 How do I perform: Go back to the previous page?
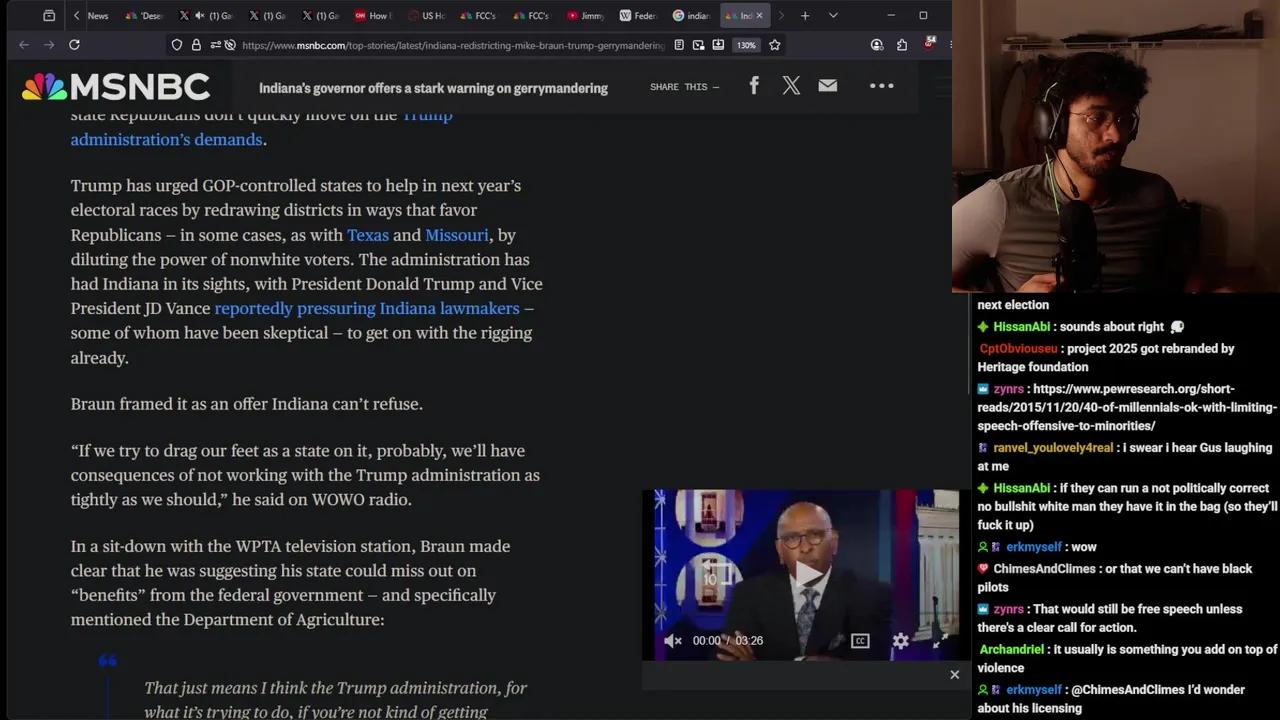[24, 45]
